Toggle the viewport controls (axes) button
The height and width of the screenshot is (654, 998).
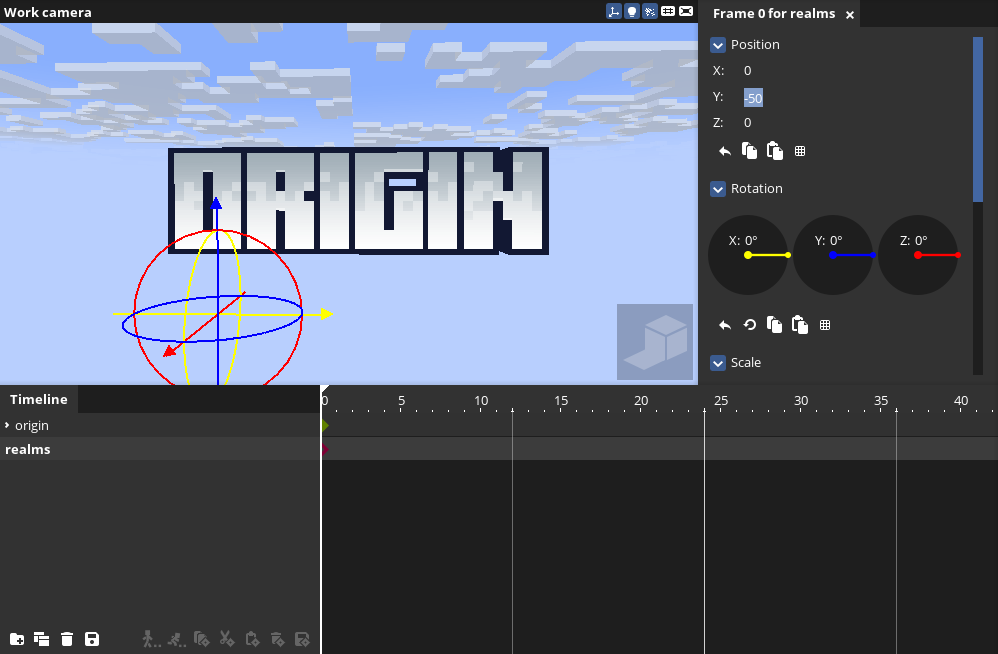[x=613, y=12]
